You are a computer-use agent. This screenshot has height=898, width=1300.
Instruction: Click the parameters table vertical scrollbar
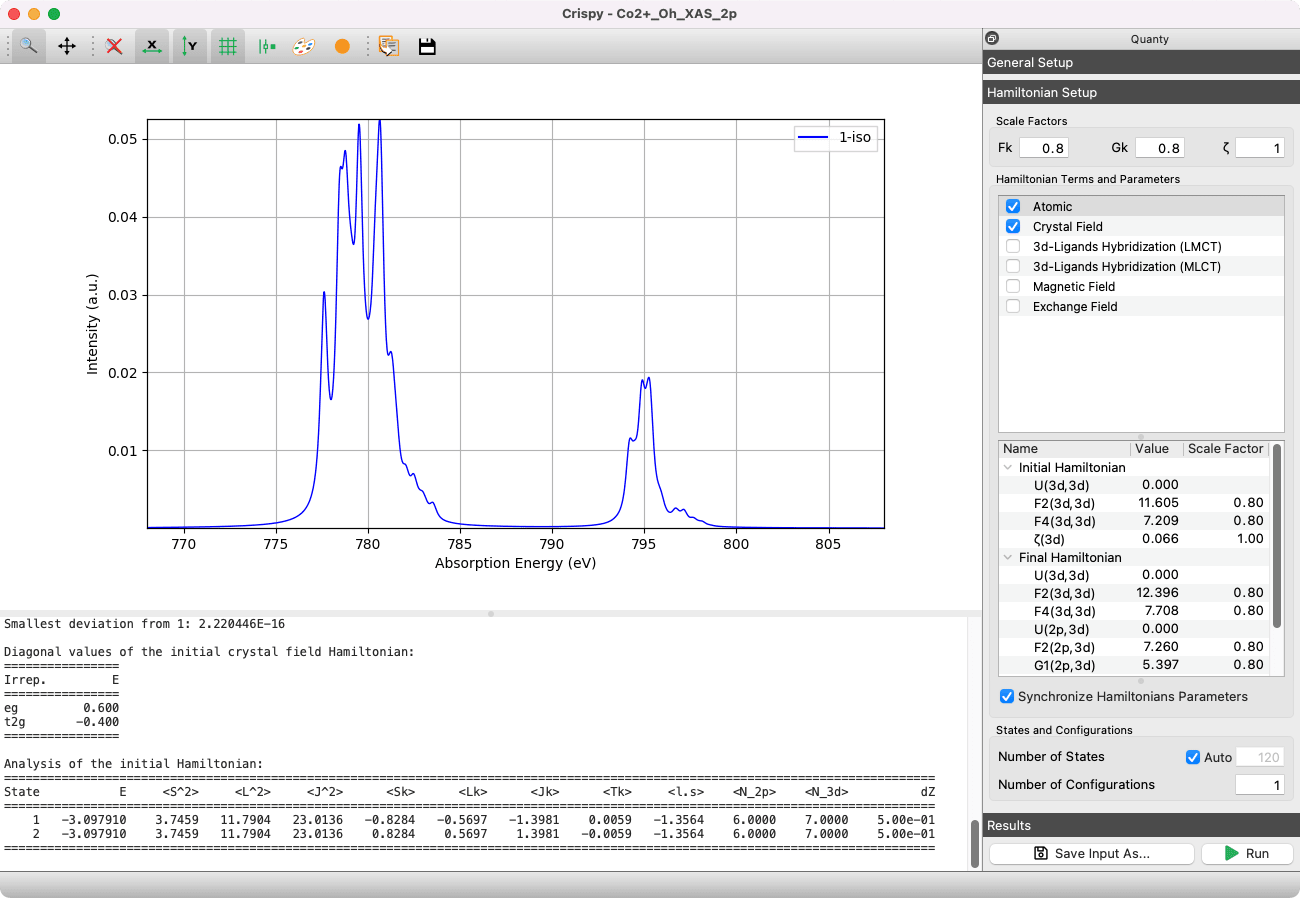1277,535
